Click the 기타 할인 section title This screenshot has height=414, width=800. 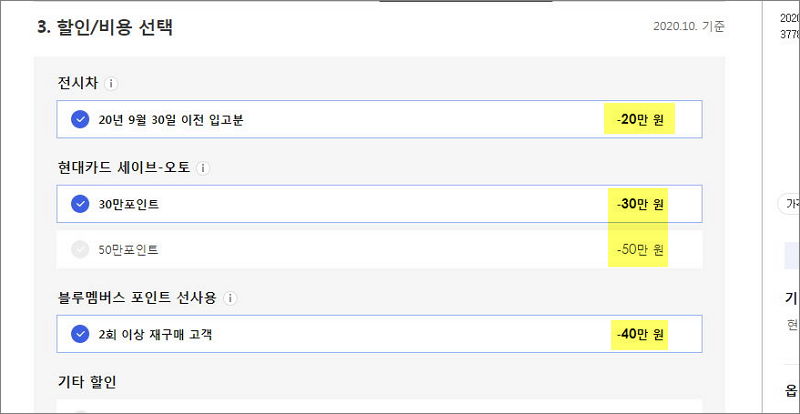[x=87, y=382]
